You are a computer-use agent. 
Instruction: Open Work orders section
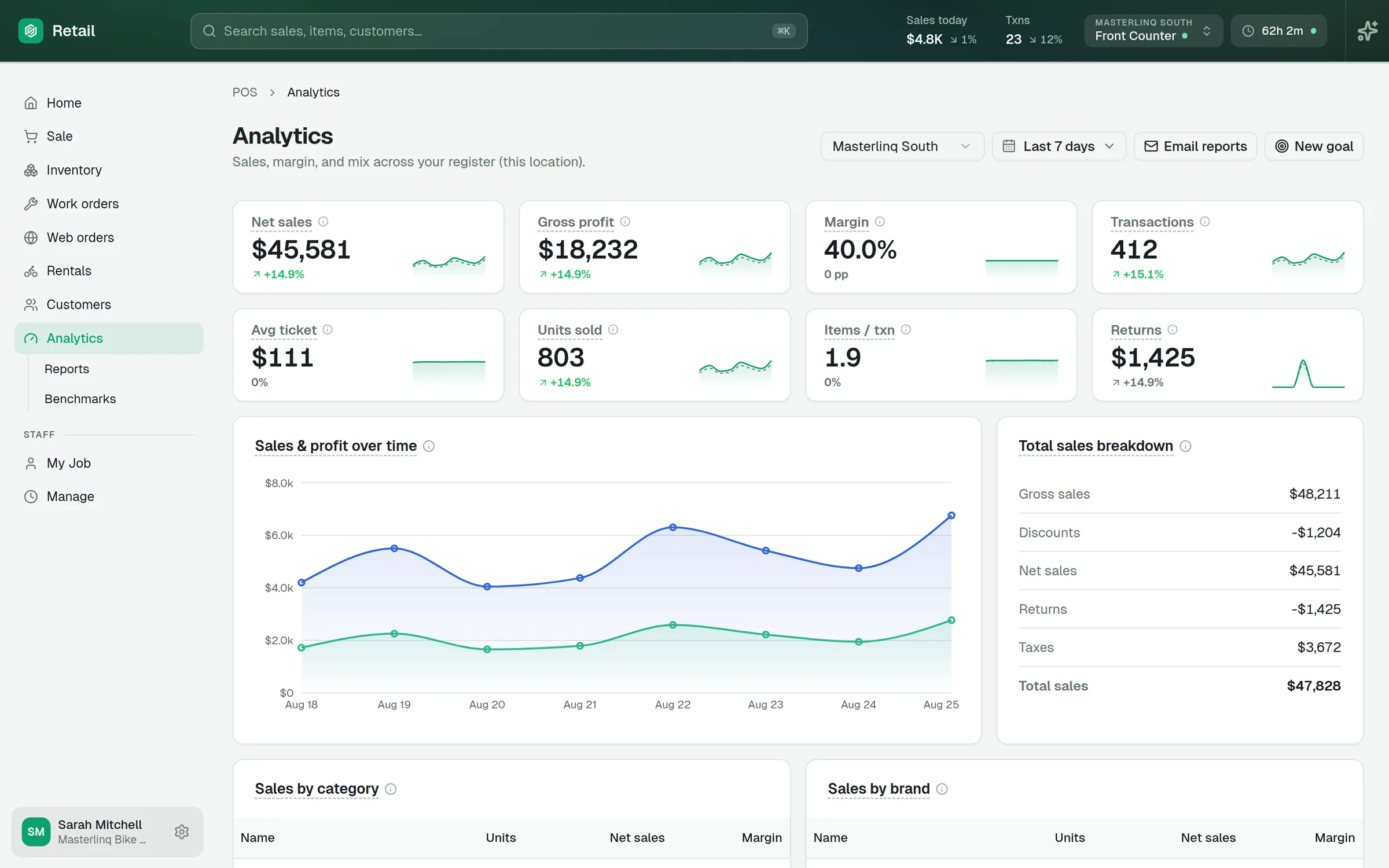pyautogui.click(x=109, y=204)
